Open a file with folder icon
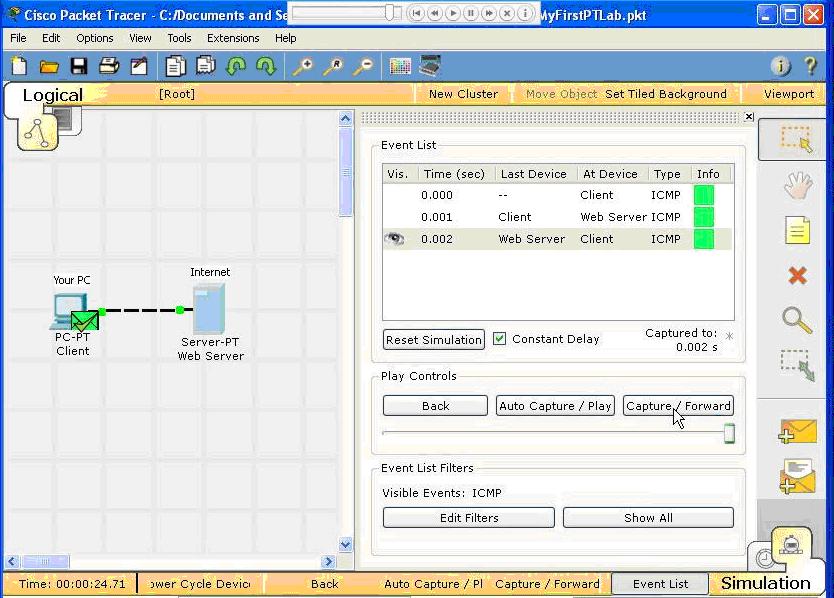This screenshot has height=598, width=834. pos(49,67)
